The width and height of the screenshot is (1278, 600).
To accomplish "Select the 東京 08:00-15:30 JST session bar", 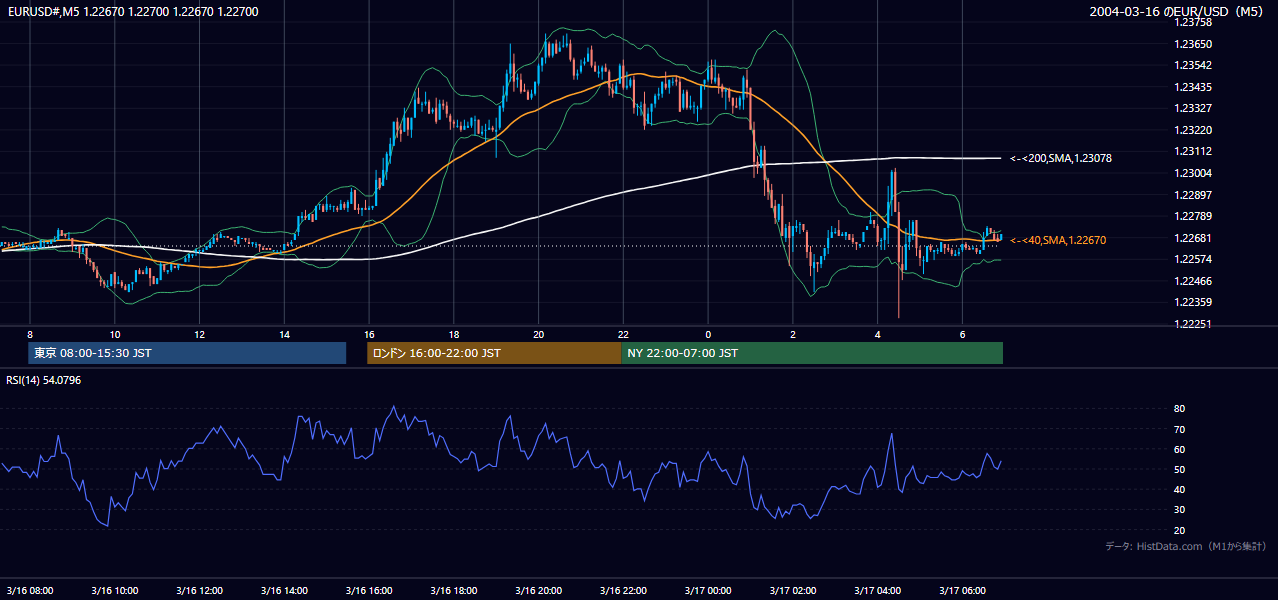I will pos(187,353).
